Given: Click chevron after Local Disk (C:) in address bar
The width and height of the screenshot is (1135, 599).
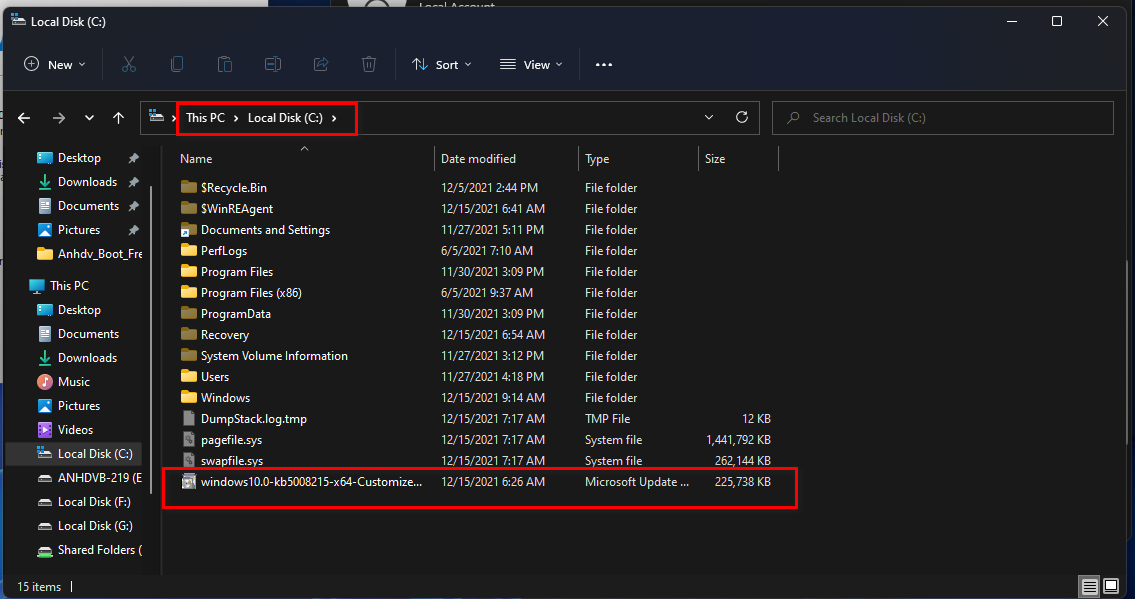Looking at the screenshot, I should 334,118.
